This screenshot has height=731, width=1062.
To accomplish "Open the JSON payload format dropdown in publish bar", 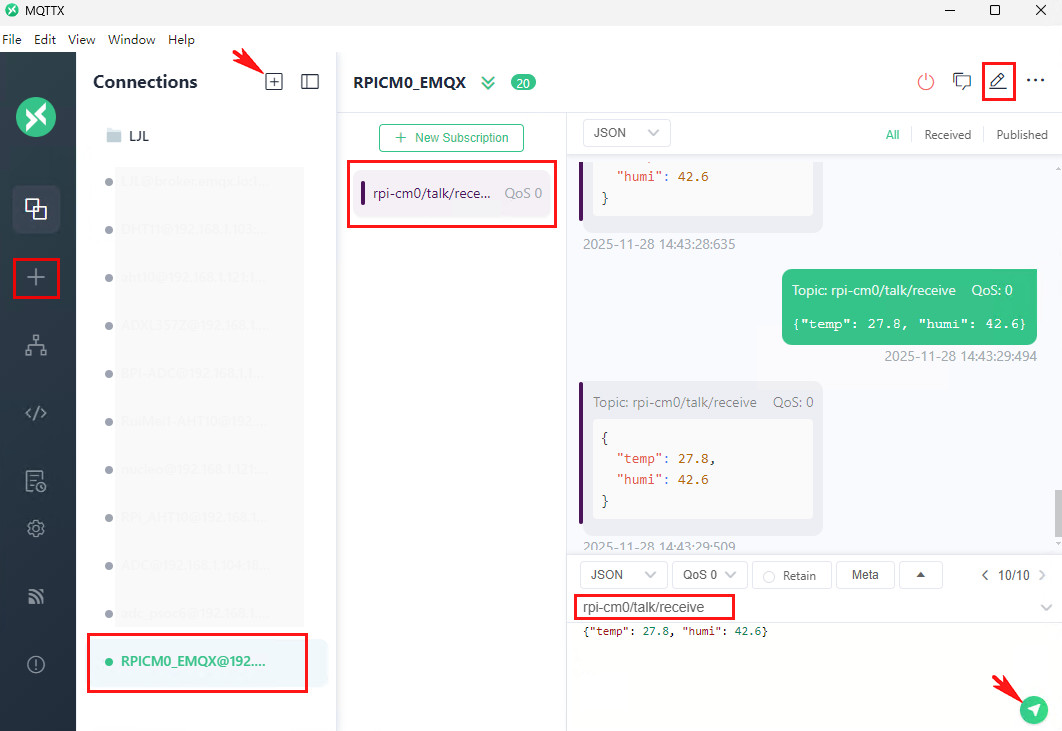I will (x=623, y=575).
